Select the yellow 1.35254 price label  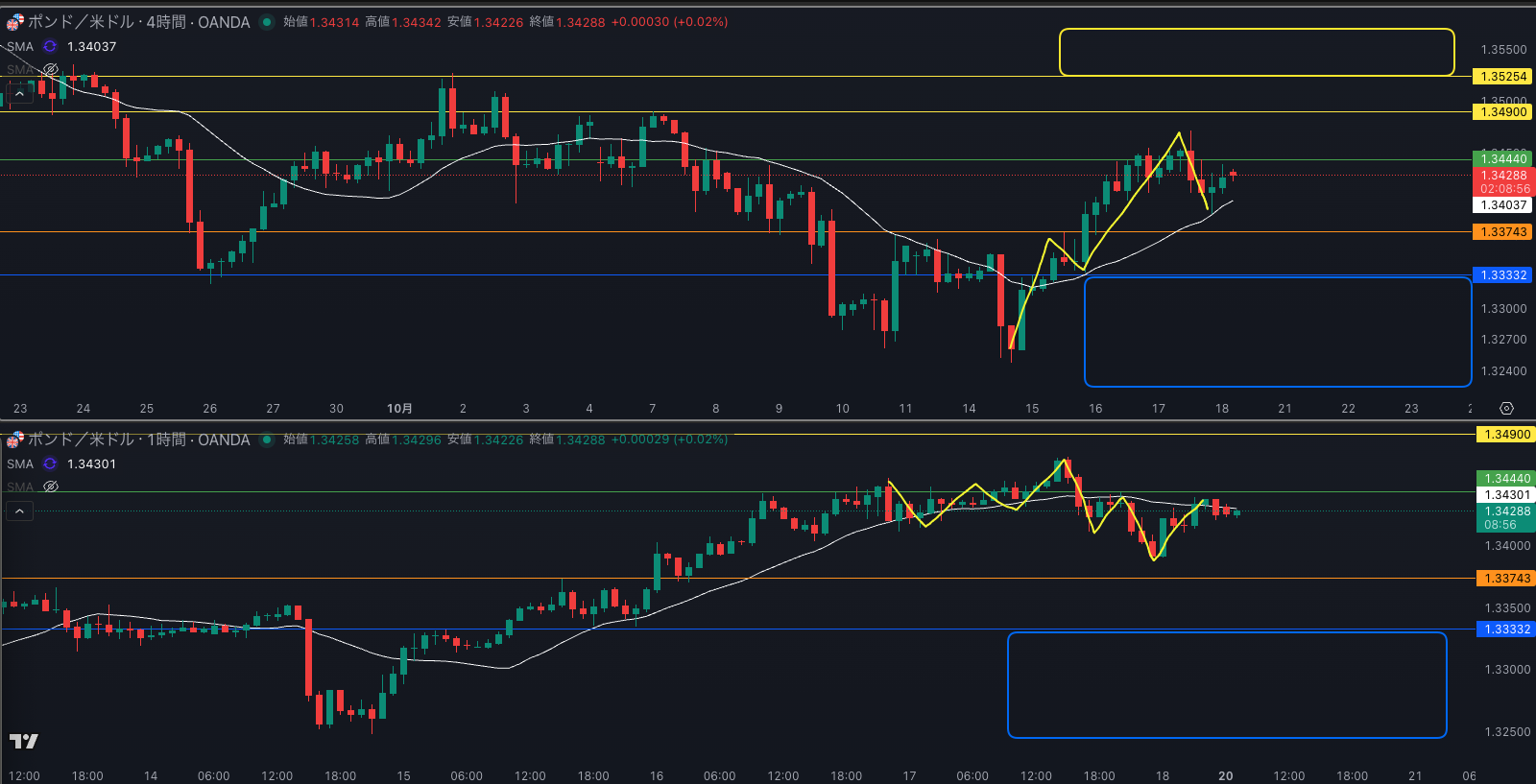1503,77
